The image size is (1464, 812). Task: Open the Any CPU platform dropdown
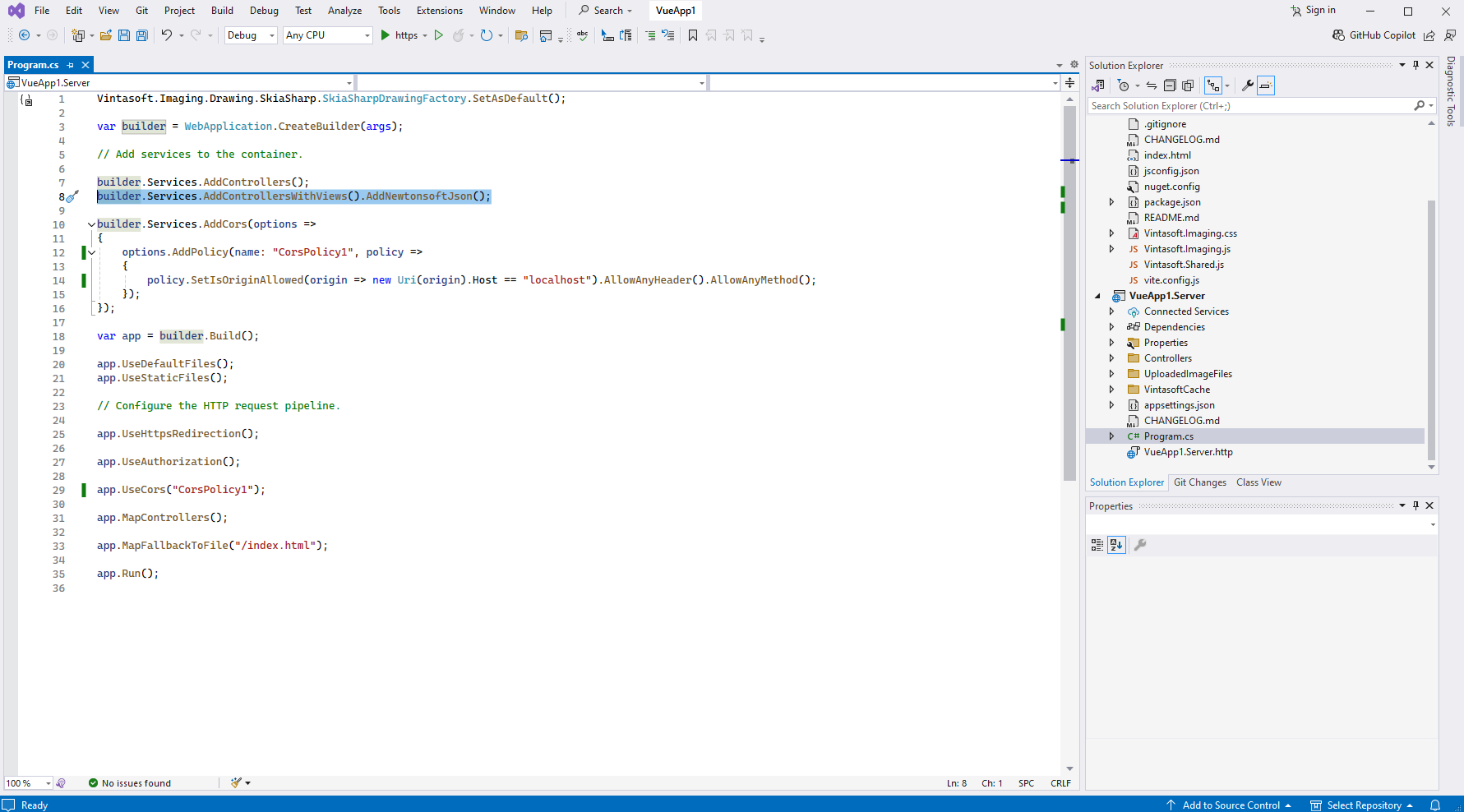click(327, 35)
